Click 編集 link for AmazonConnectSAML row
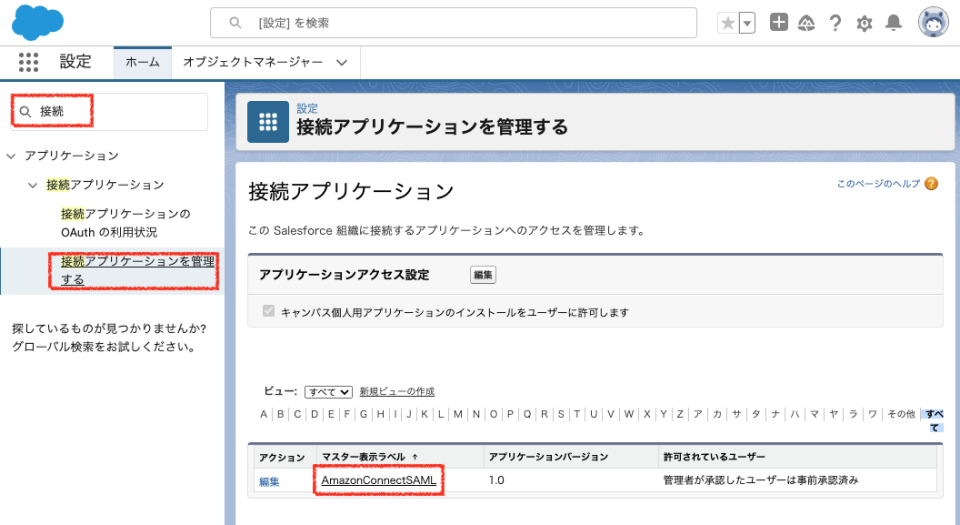This screenshot has width=960, height=525. 269,482
